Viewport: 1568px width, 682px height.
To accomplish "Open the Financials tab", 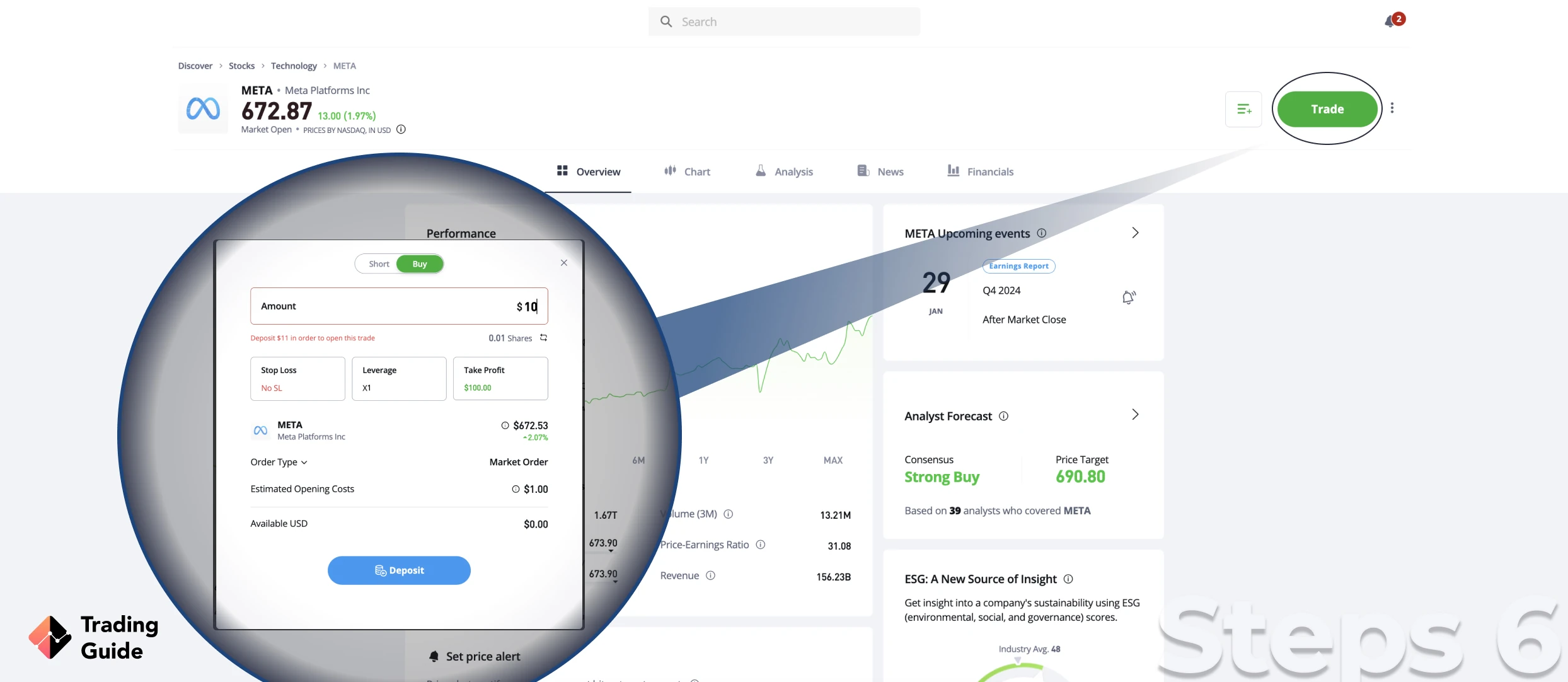I will tap(981, 171).
